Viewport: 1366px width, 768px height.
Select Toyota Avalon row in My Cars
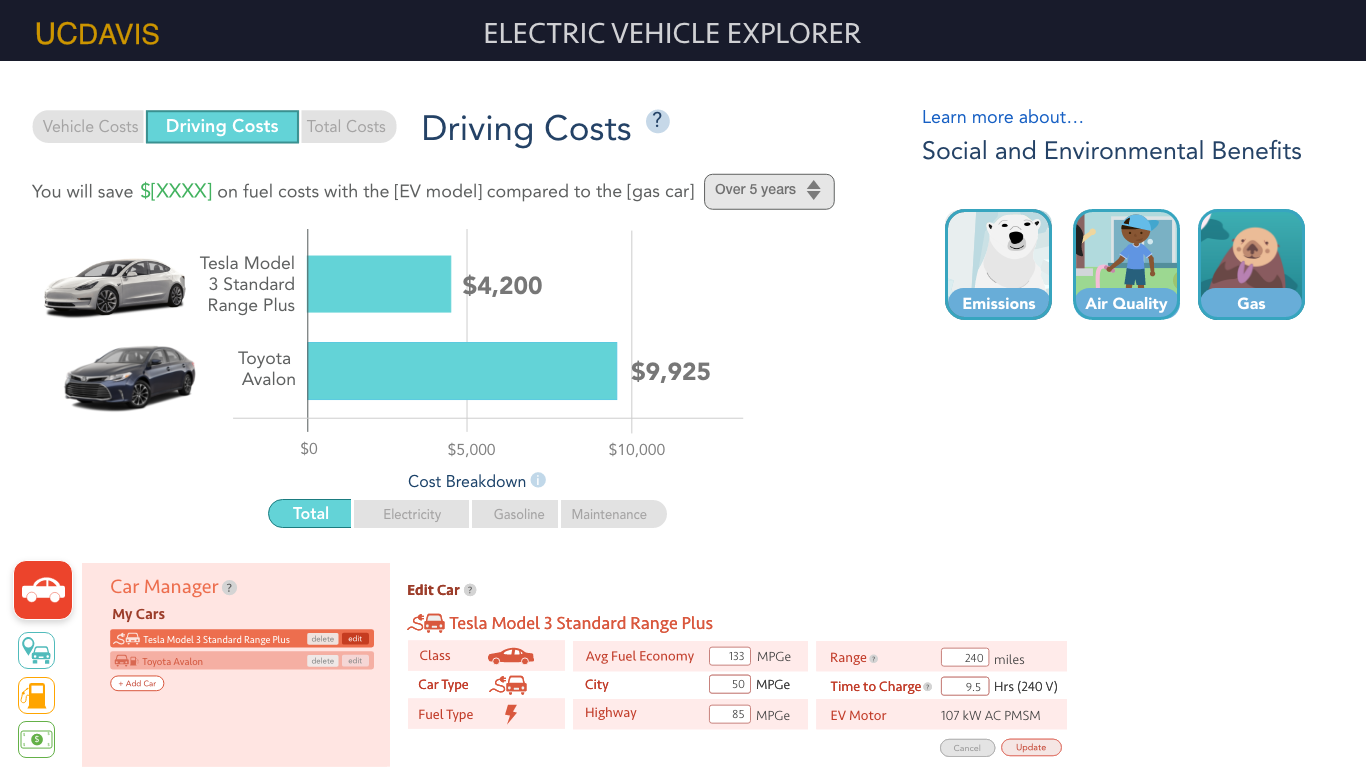click(241, 661)
